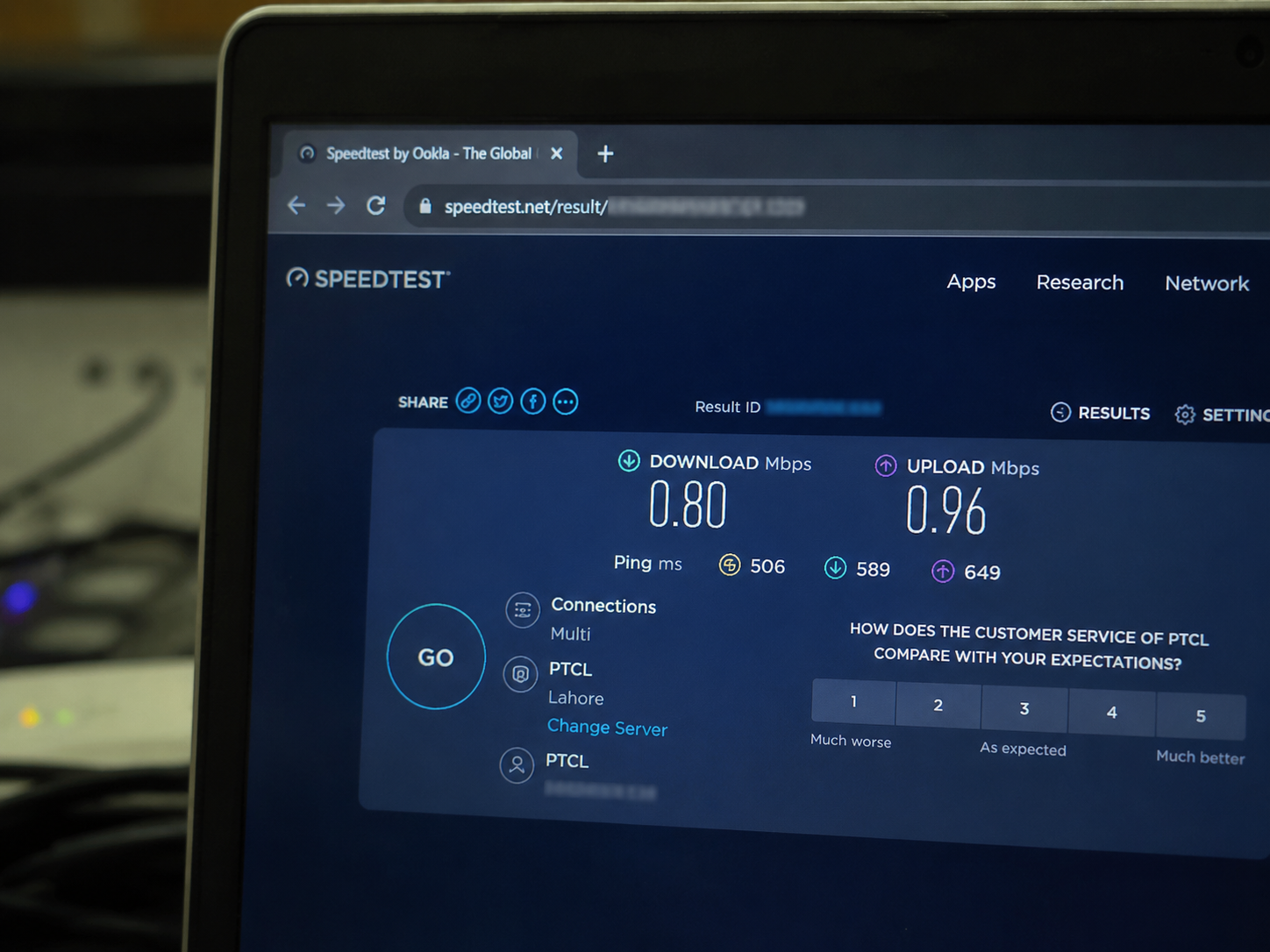Click the idle ping icon beside 506
This screenshot has height=952, width=1270.
pos(730,565)
